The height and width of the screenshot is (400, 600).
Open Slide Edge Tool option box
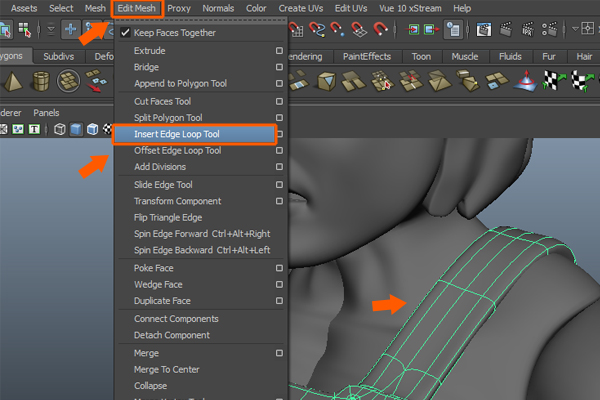(x=279, y=185)
